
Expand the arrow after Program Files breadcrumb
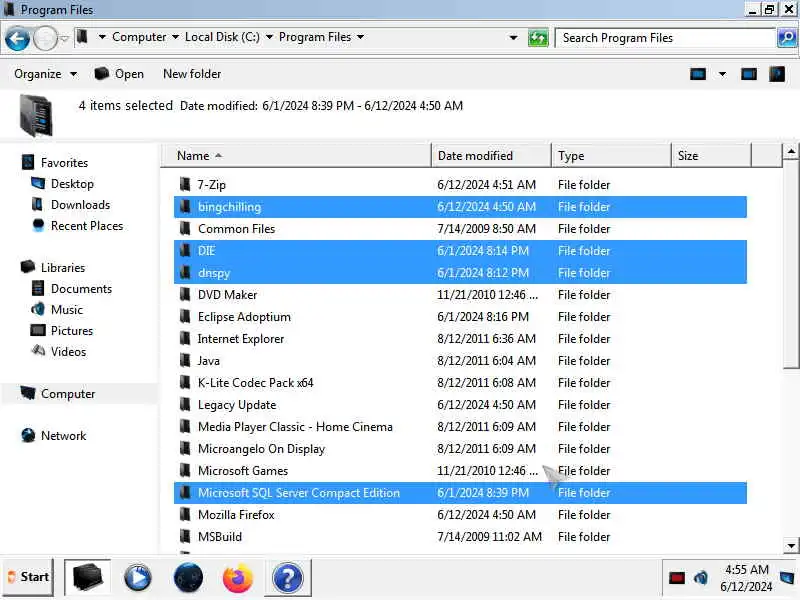[360, 37]
